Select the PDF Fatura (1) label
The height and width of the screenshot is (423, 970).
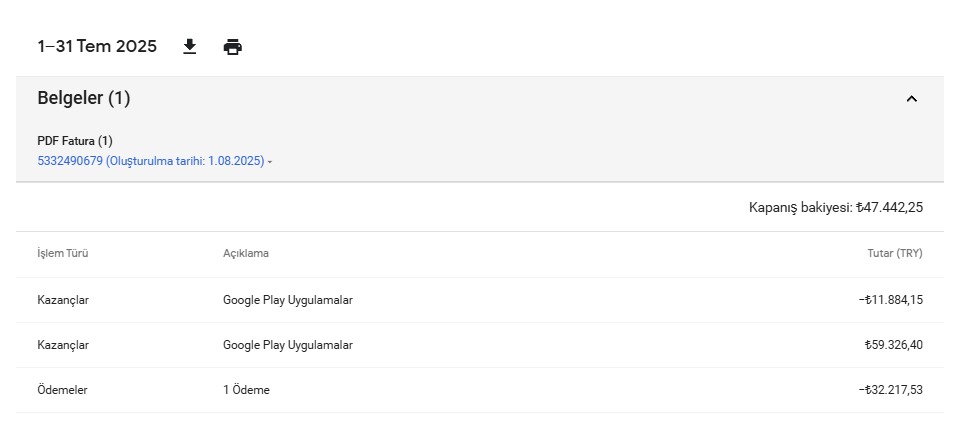coord(75,141)
